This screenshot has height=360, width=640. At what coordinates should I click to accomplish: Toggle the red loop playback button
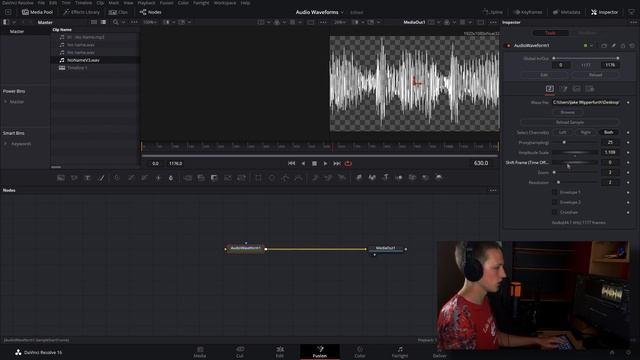pyautogui.click(x=348, y=163)
